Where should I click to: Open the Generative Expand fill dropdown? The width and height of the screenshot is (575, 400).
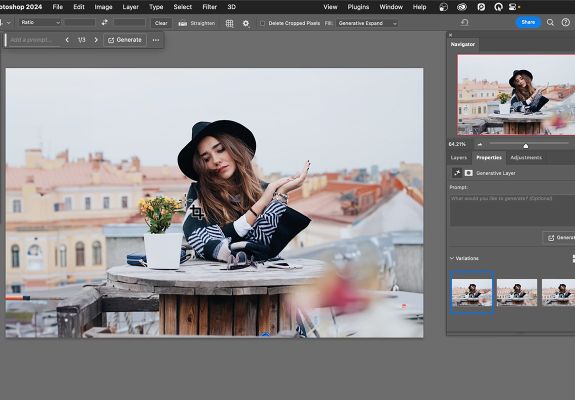tap(367, 23)
